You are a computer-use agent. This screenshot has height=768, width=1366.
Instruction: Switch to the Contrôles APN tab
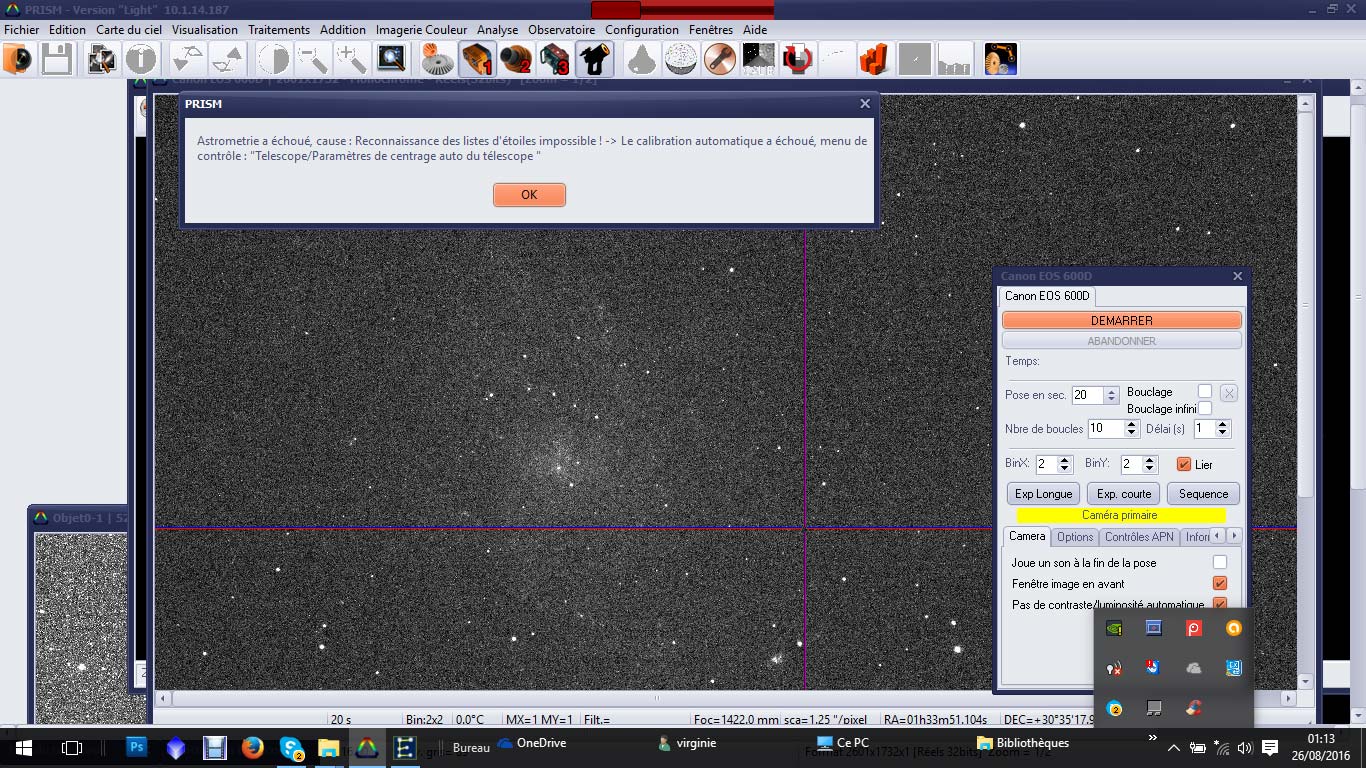click(1138, 537)
